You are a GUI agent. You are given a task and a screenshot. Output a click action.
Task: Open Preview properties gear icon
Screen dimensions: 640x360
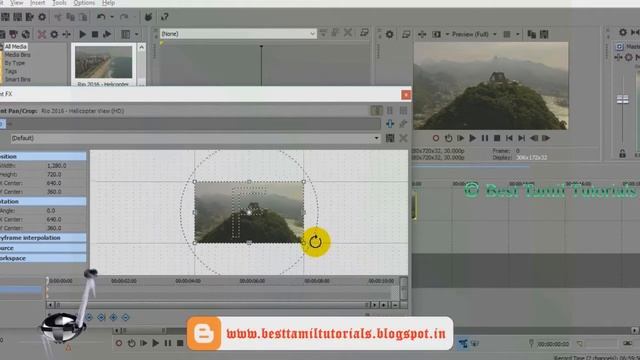click(389, 34)
